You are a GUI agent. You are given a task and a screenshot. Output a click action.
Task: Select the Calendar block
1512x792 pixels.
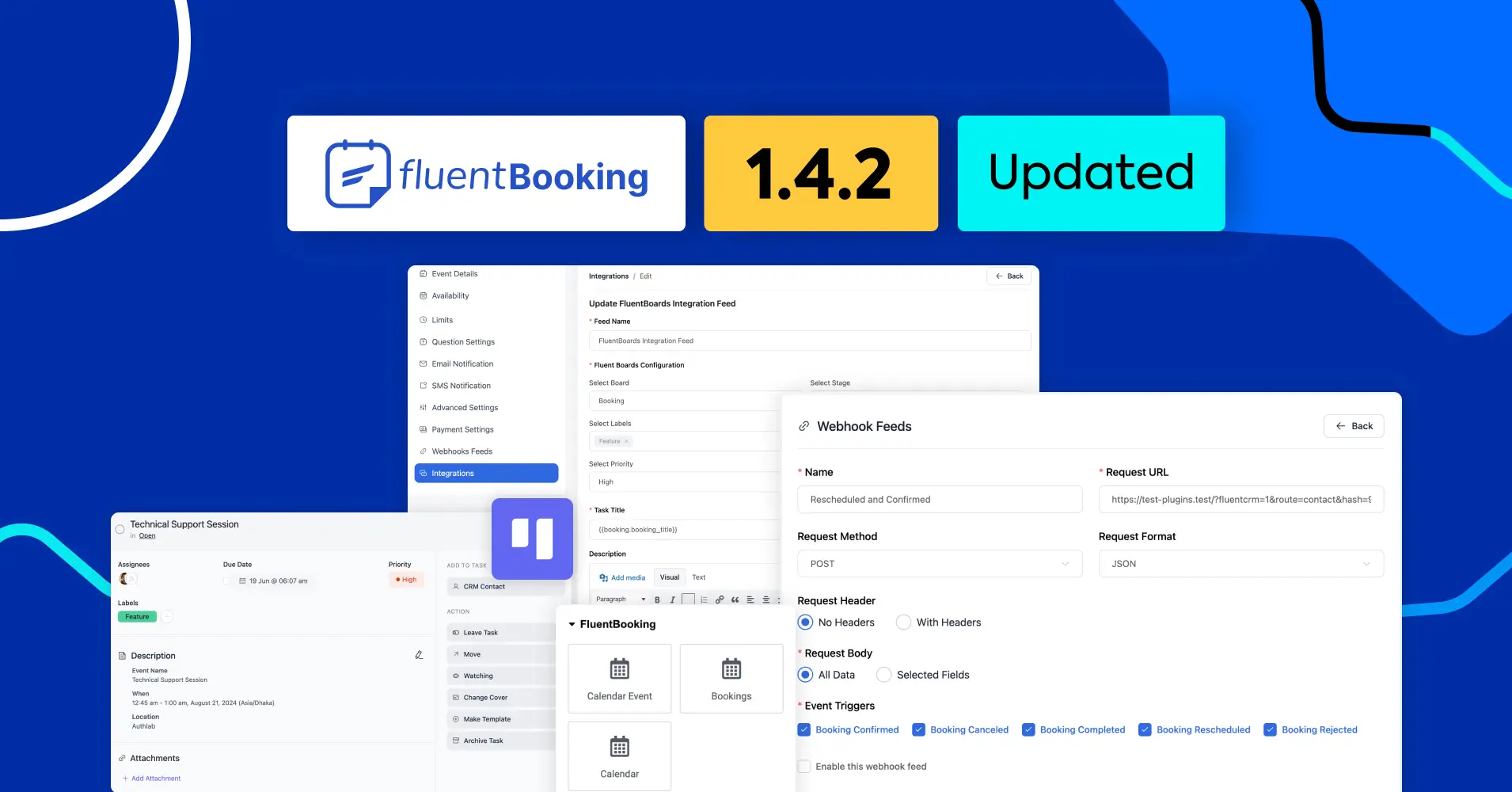point(619,756)
